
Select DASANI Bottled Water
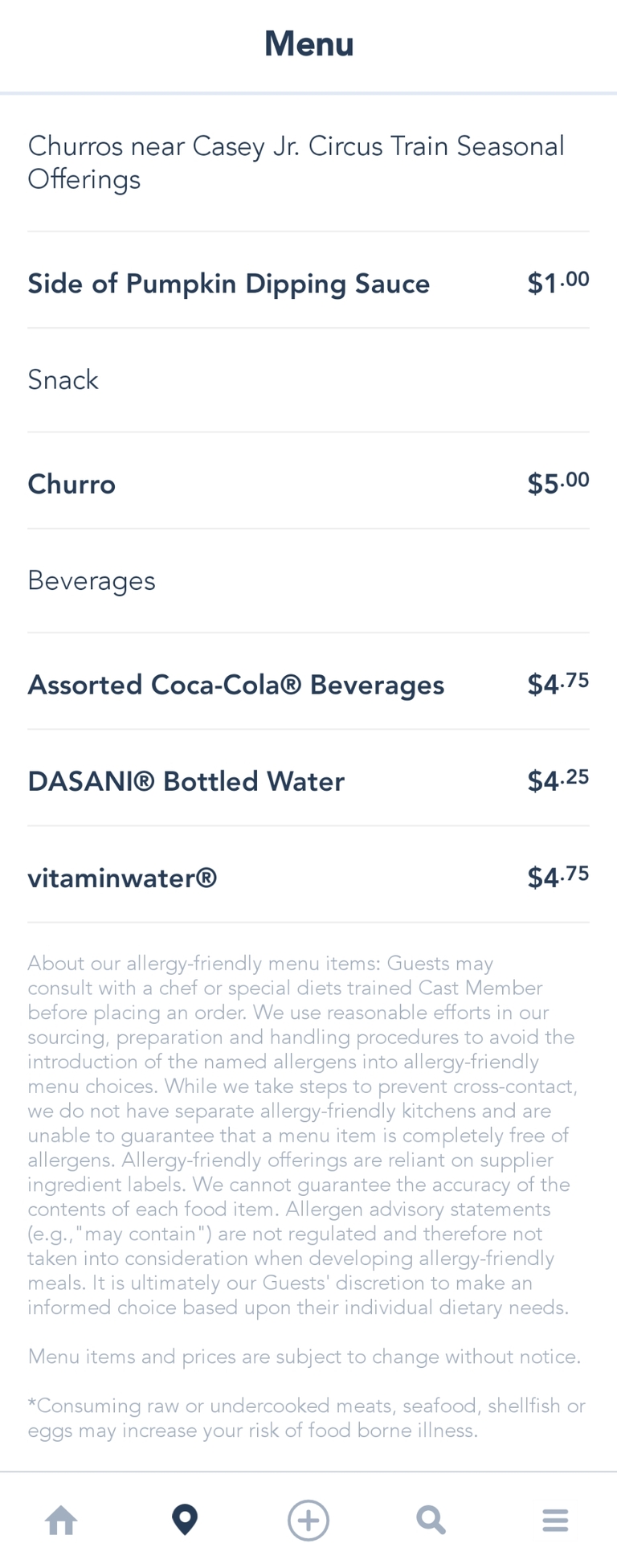tap(186, 781)
